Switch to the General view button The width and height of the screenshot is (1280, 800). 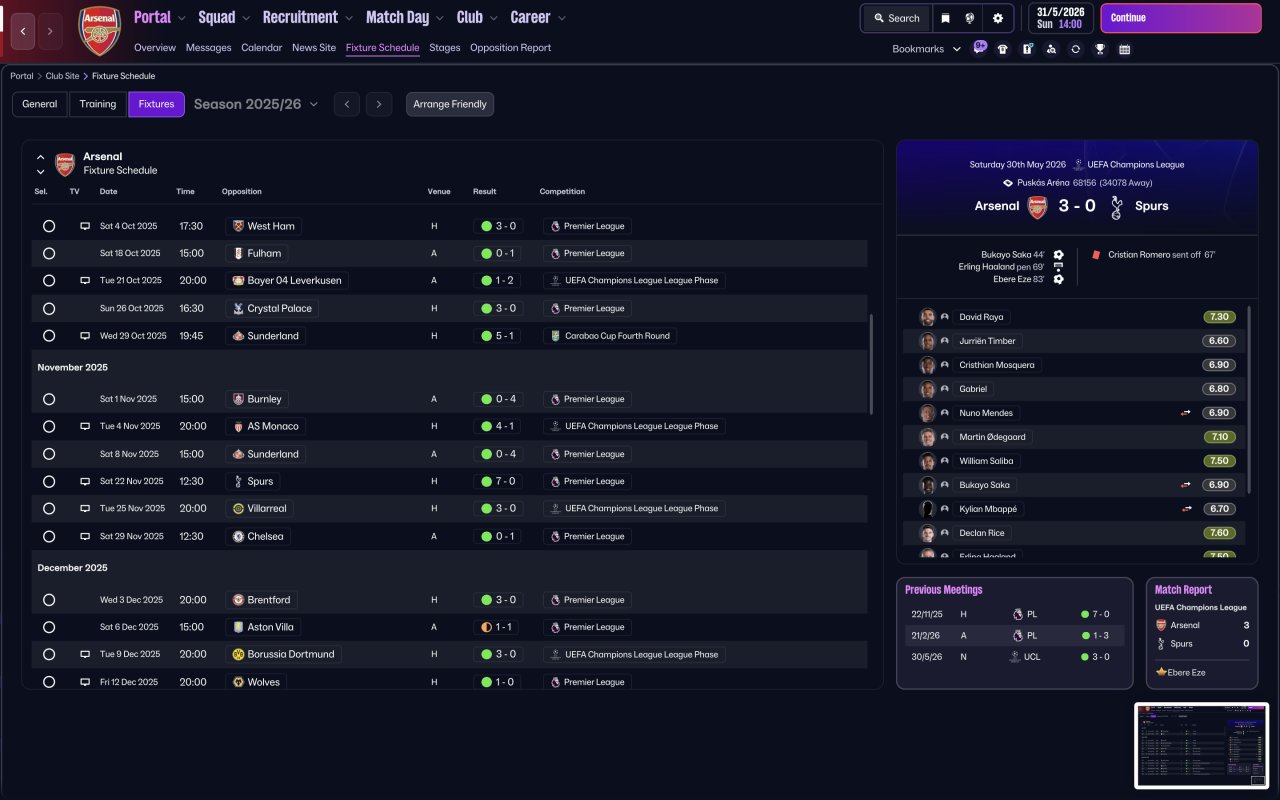(x=40, y=104)
